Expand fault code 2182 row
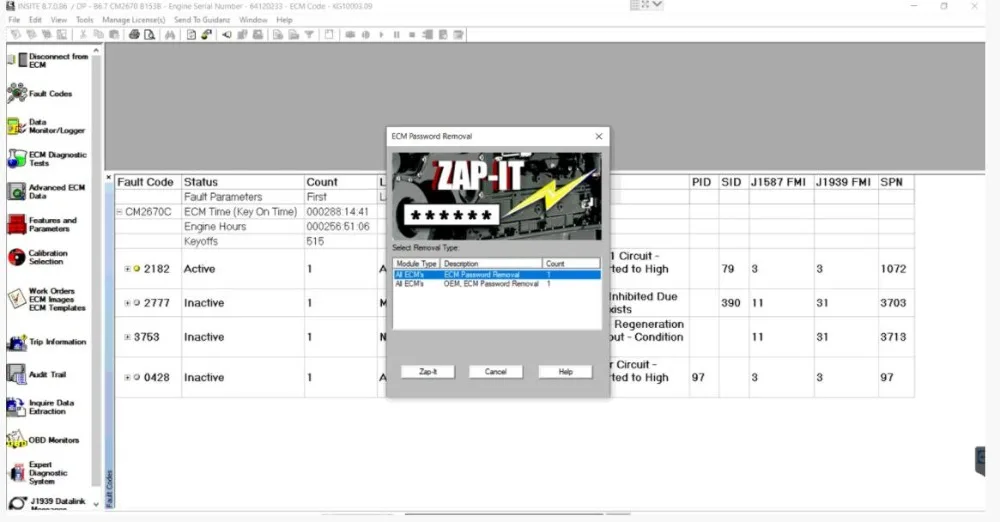The width and height of the screenshot is (1000, 522). click(x=128, y=269)
